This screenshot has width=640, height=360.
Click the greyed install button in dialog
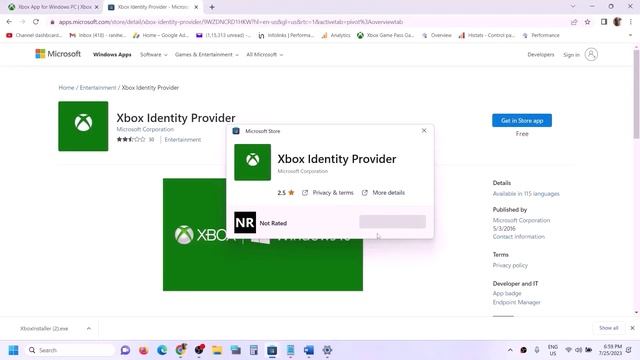point(393,222)
